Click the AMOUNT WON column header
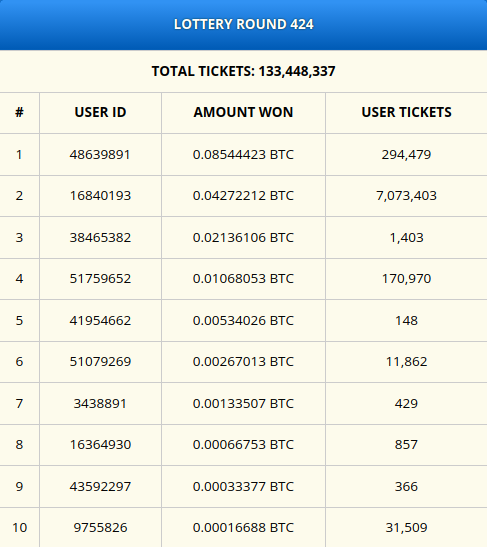 tap(244, 112)
